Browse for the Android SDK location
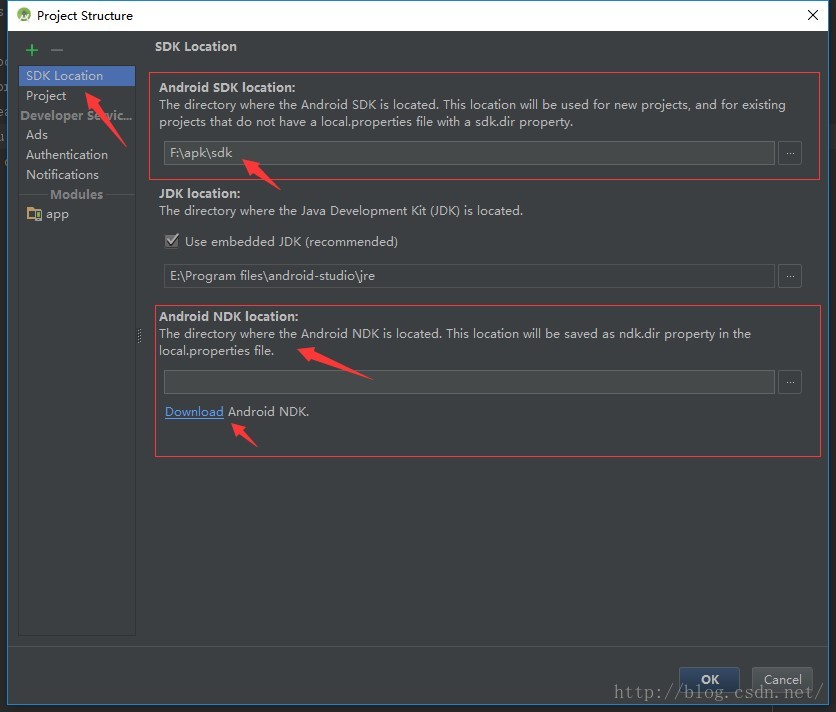The width and height of the screenshot is (836, 712). (790, 153)
